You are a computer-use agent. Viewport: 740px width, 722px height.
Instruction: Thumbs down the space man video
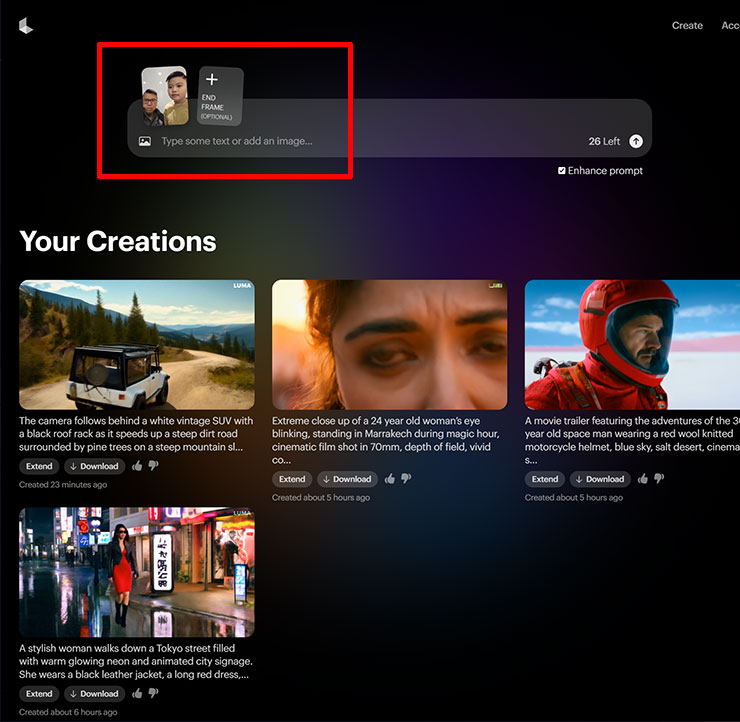point(659,479)
